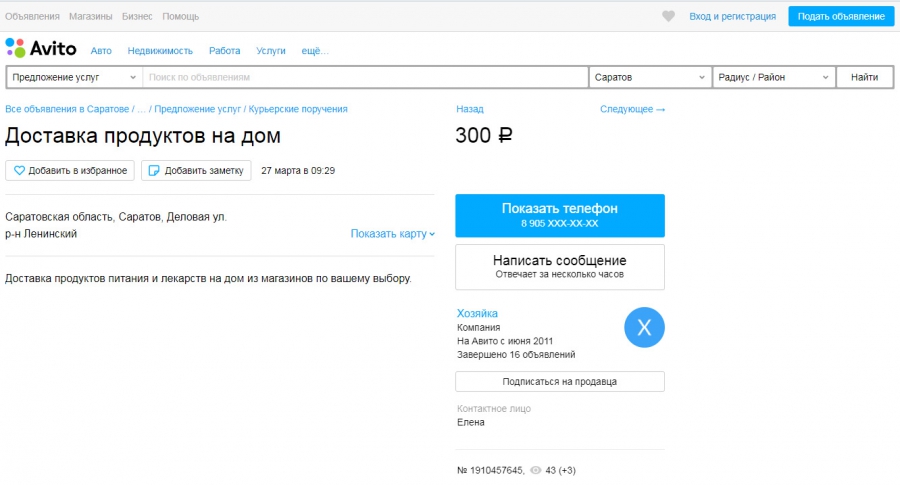Viewport: 900px width, 485px height.
Task: Click Подать объявление button
Action: click(840, 16)
